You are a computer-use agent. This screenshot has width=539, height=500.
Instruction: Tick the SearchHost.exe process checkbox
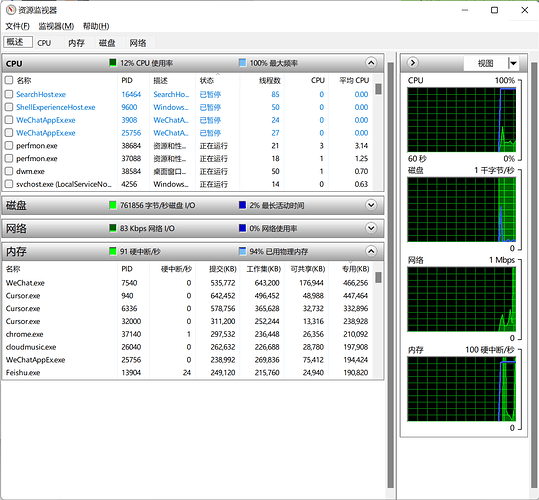[9, 94]
